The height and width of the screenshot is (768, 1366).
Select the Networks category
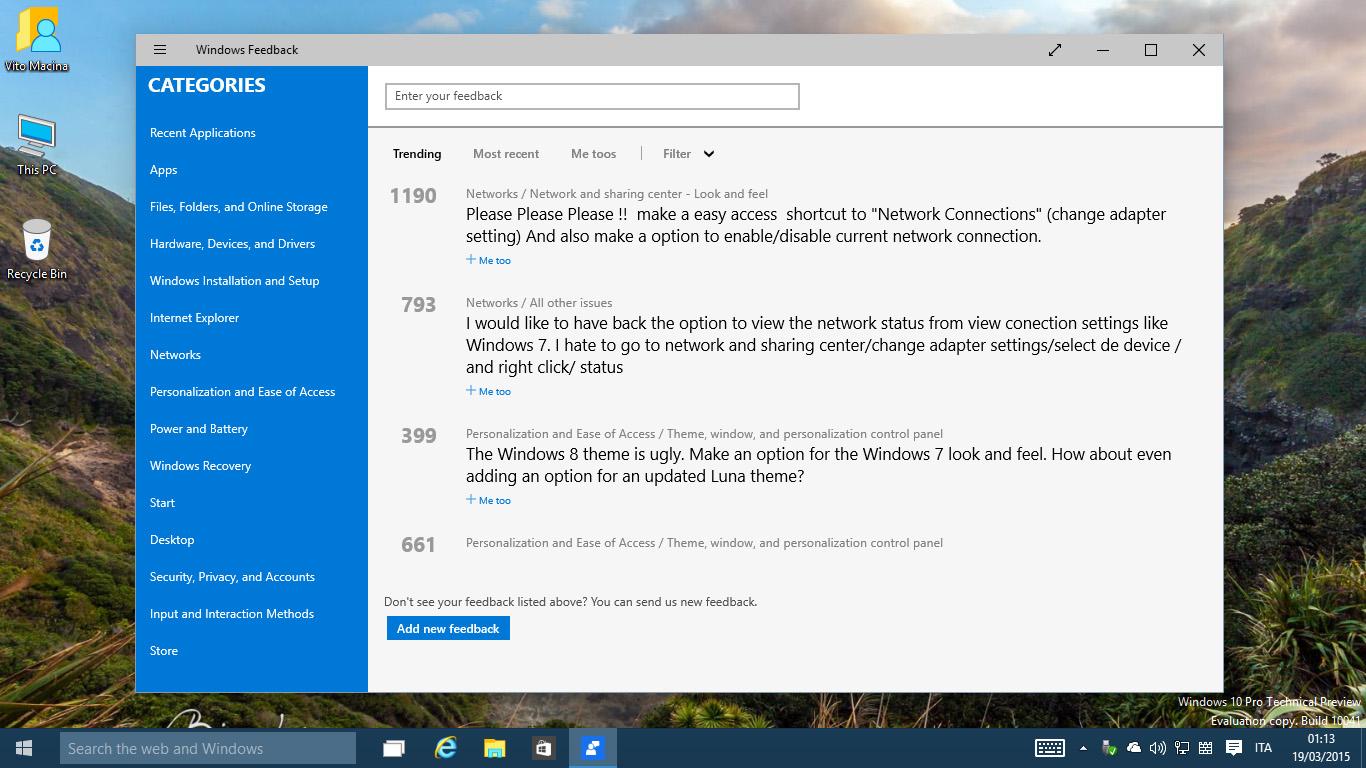[176, 355]
